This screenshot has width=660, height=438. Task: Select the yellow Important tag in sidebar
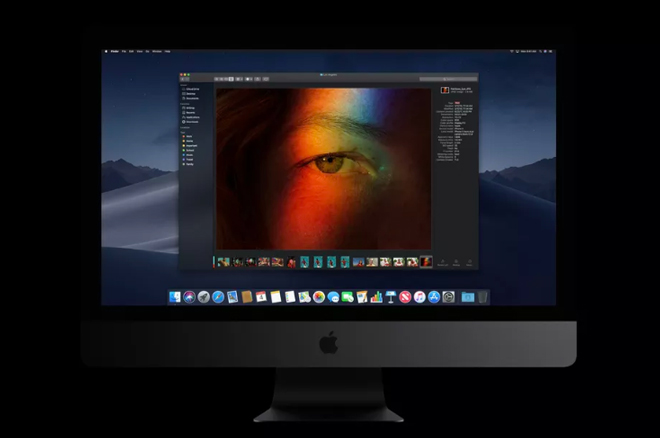coord(190,146)
